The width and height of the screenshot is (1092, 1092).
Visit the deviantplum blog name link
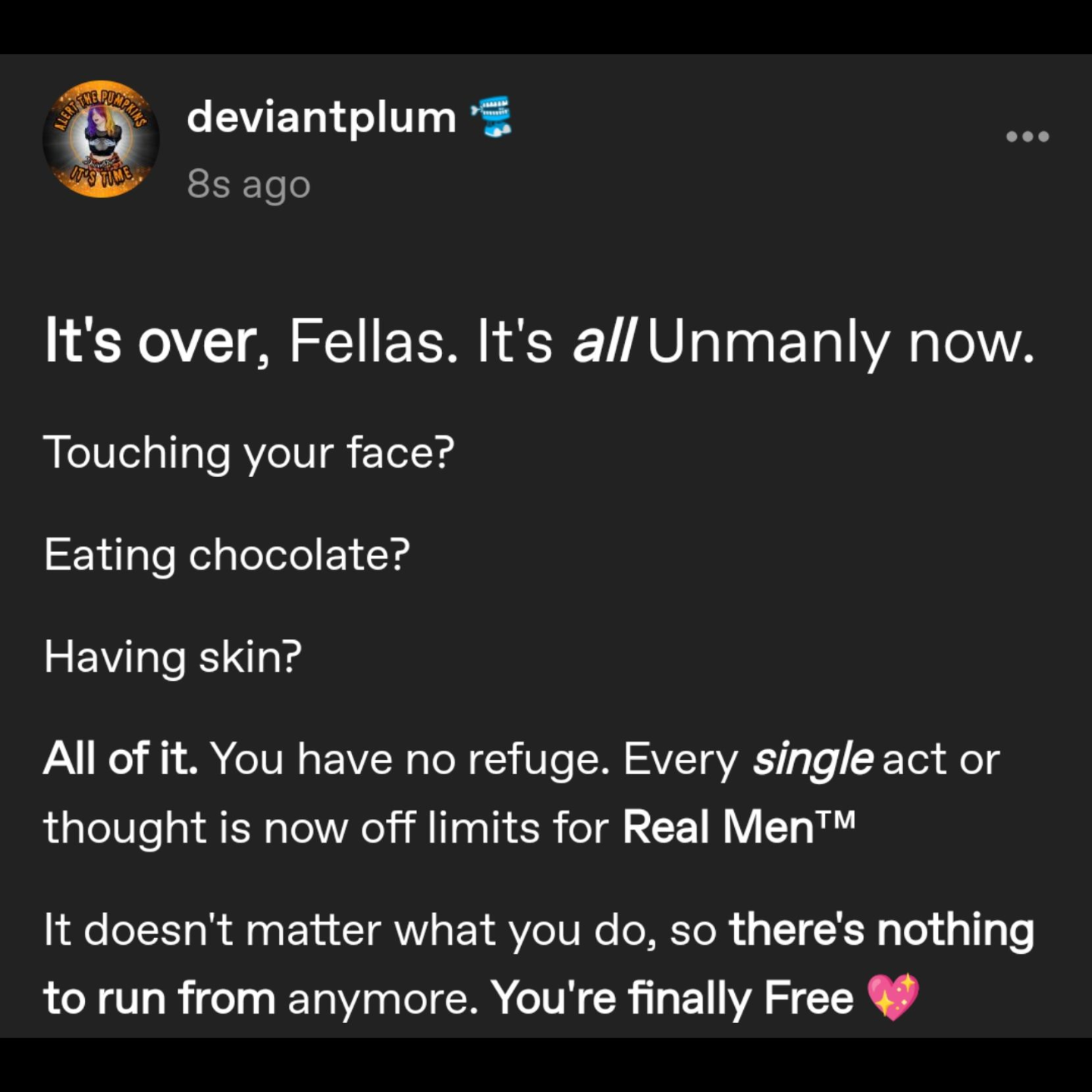pyautogui.click(x=322, y=118)
